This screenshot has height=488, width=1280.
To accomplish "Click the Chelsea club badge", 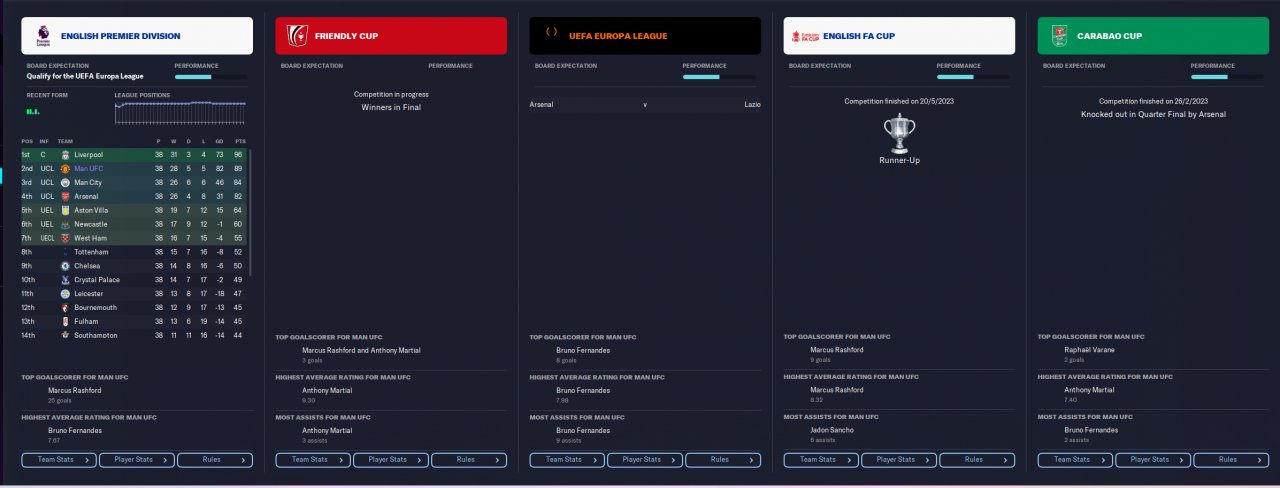I will 65,266.
